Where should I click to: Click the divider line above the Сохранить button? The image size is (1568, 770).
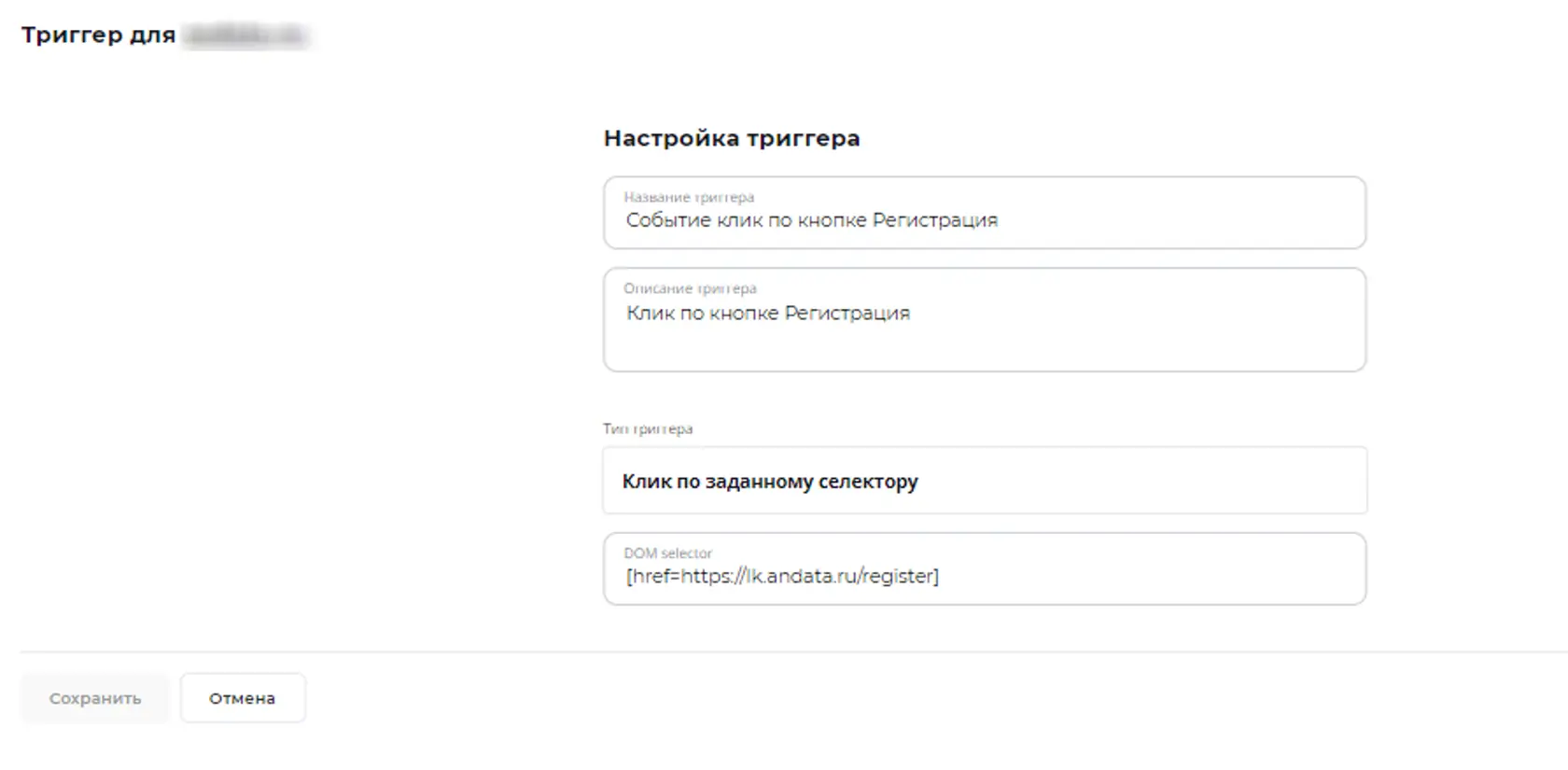tap(793, 651)
